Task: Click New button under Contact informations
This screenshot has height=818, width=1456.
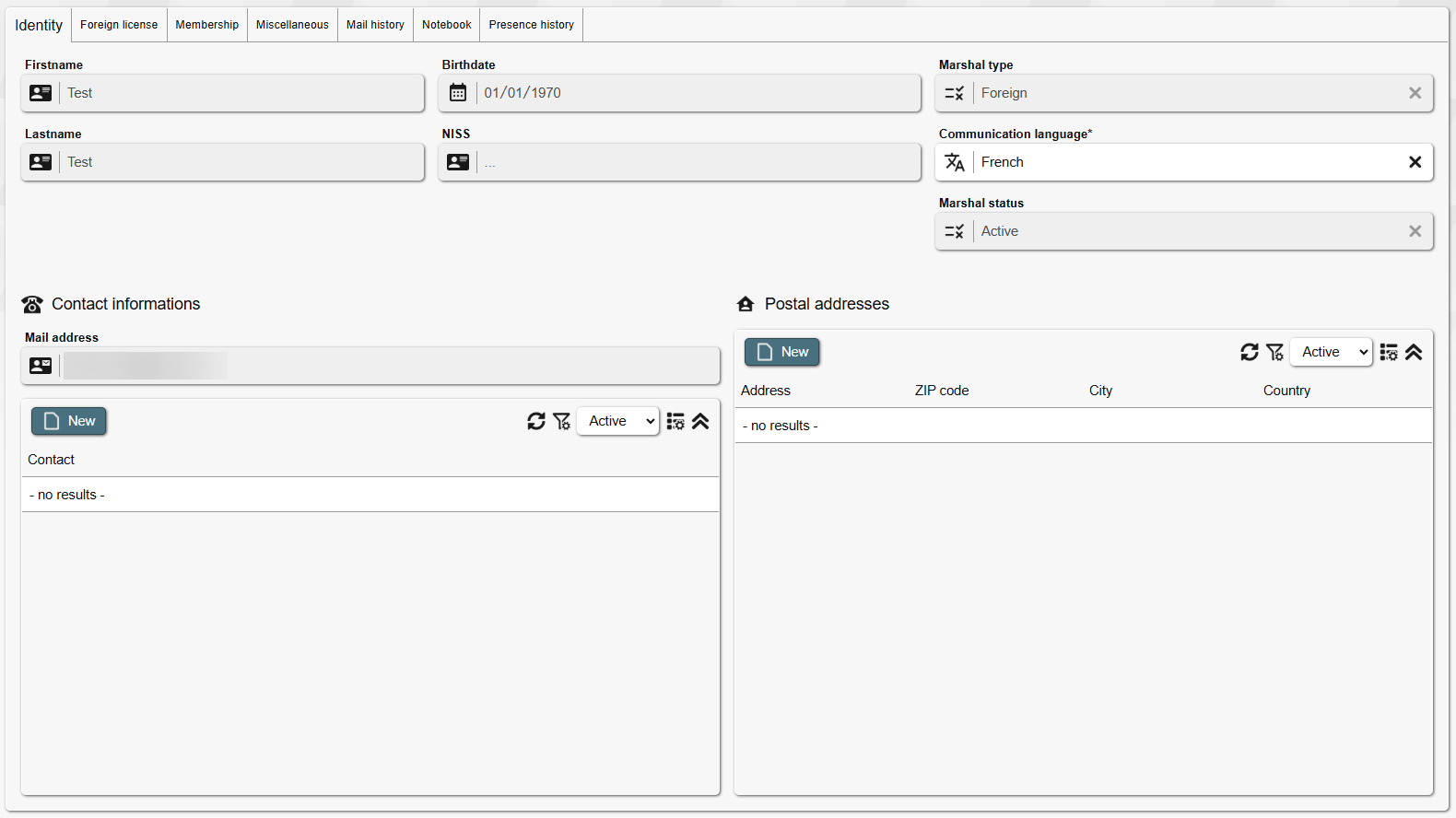Action: click(x=69, y=421)
